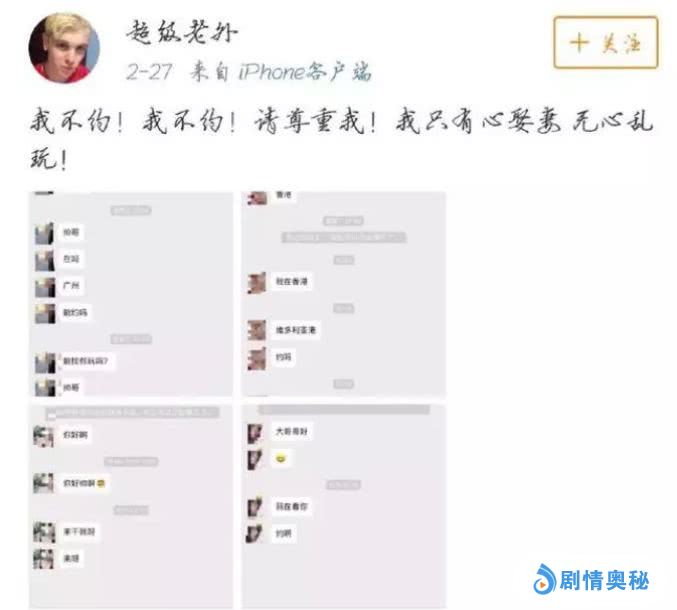Follow the user with +关注 button
This screenshot has height=610, width=677.
(605, 43)
